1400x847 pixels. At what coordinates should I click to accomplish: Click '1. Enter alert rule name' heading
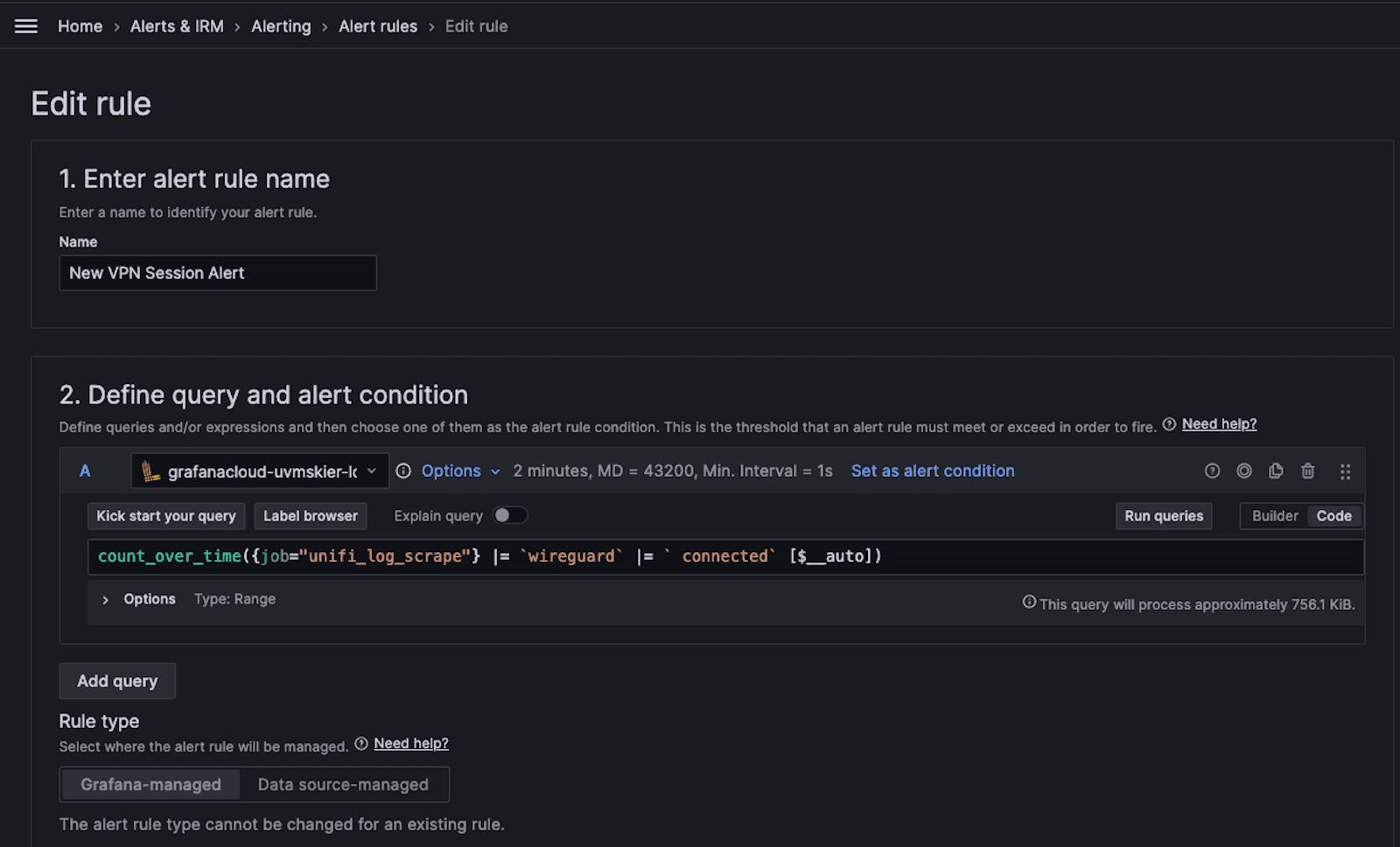pos(194,179)
